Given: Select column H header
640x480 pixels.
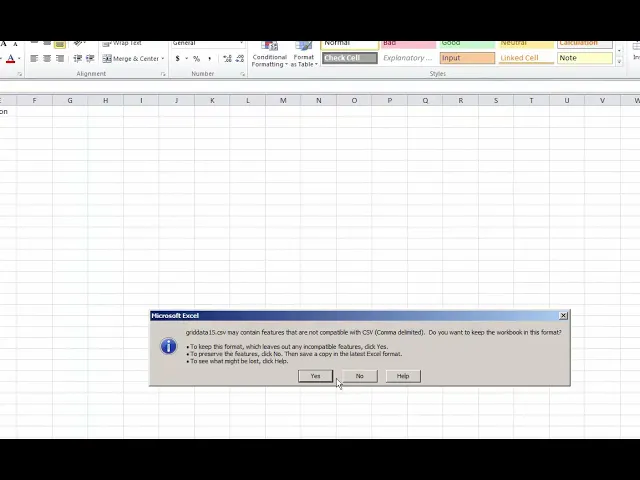Looking at the screenshot, I should [105, 100].
